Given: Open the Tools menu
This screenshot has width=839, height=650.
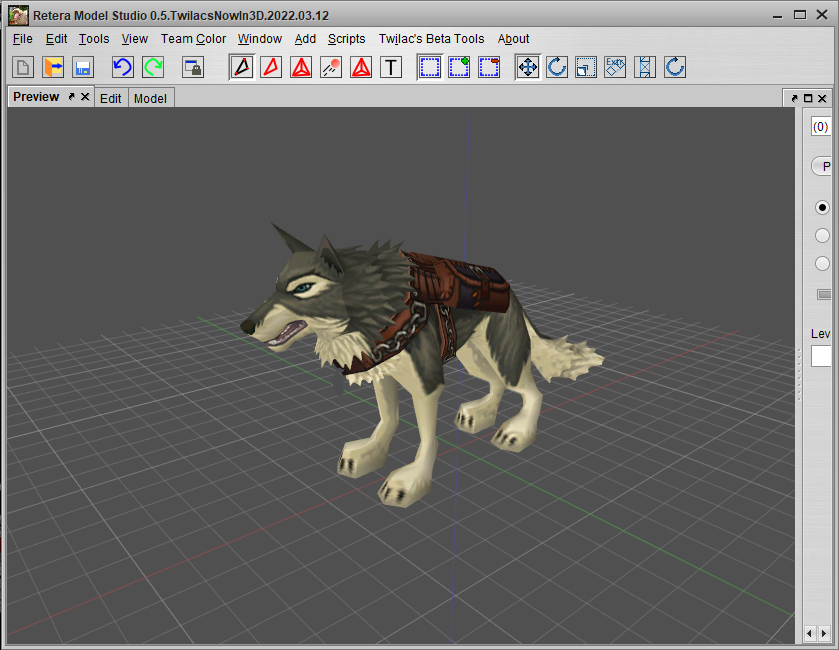Looking at the screenshot, I should pos(94,39).
